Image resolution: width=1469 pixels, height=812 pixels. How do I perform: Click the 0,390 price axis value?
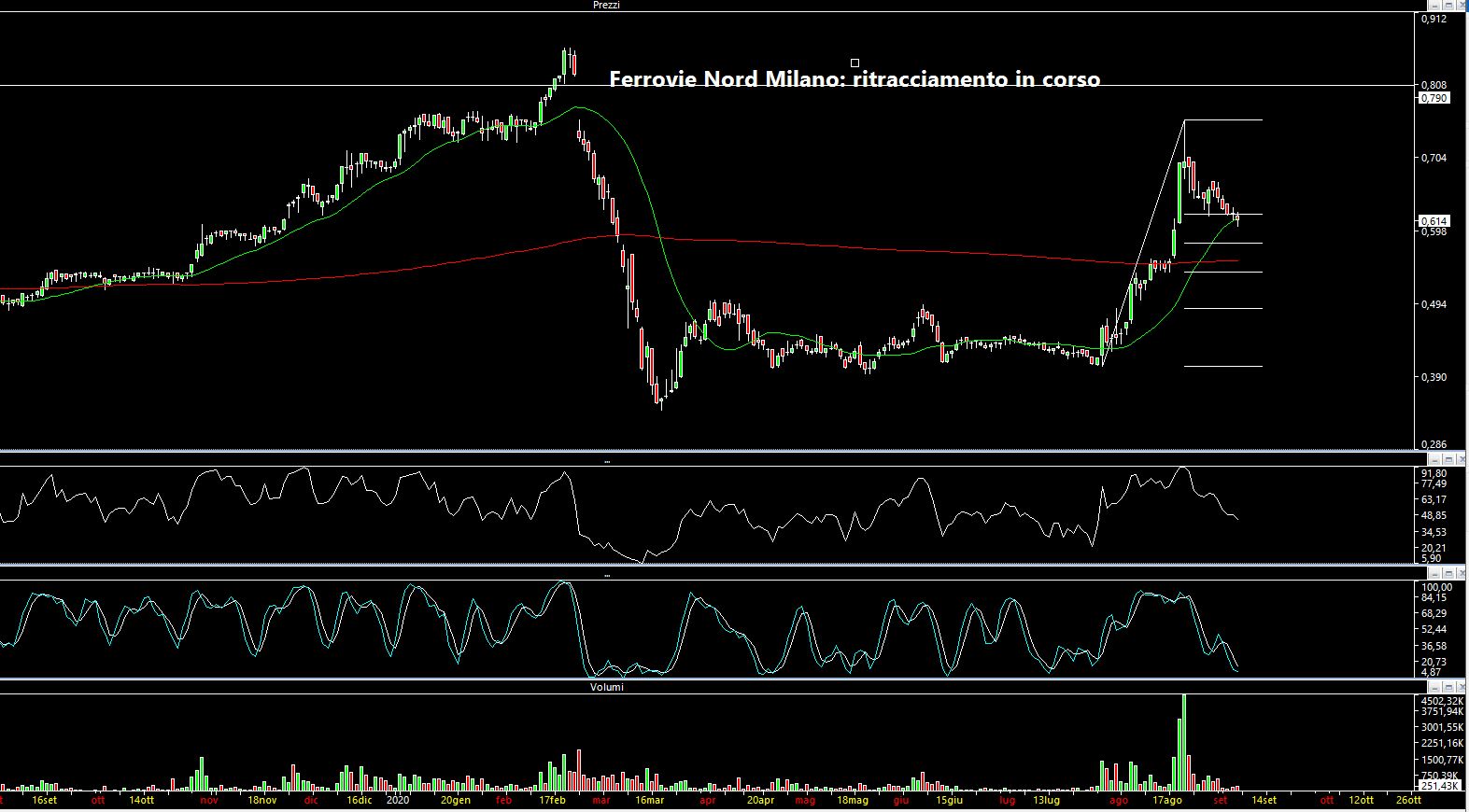coord(1434,377)
